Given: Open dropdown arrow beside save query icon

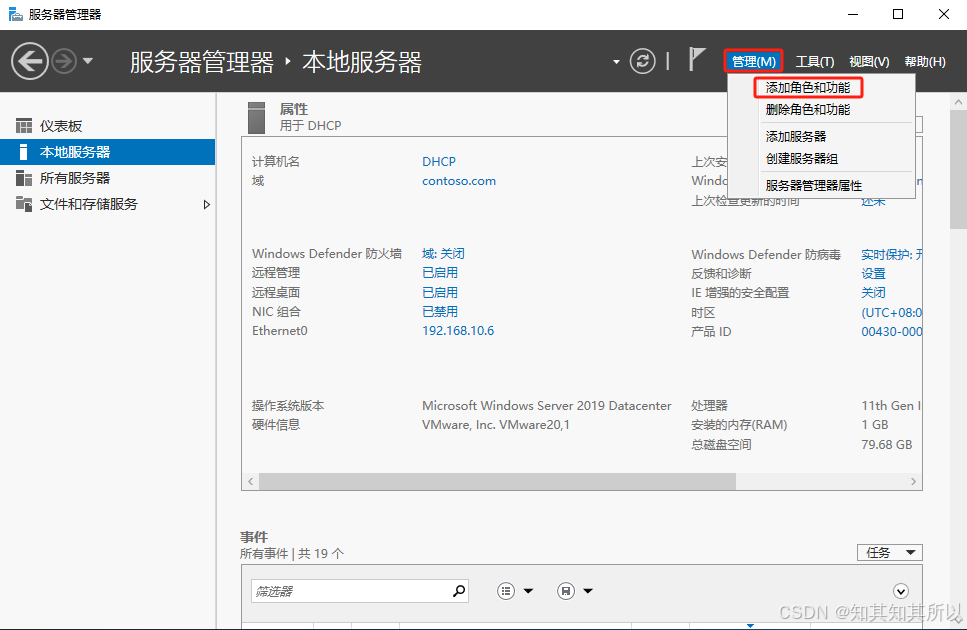Looking at the screenshot, I should pyautogui.click(x=588, y=591).
